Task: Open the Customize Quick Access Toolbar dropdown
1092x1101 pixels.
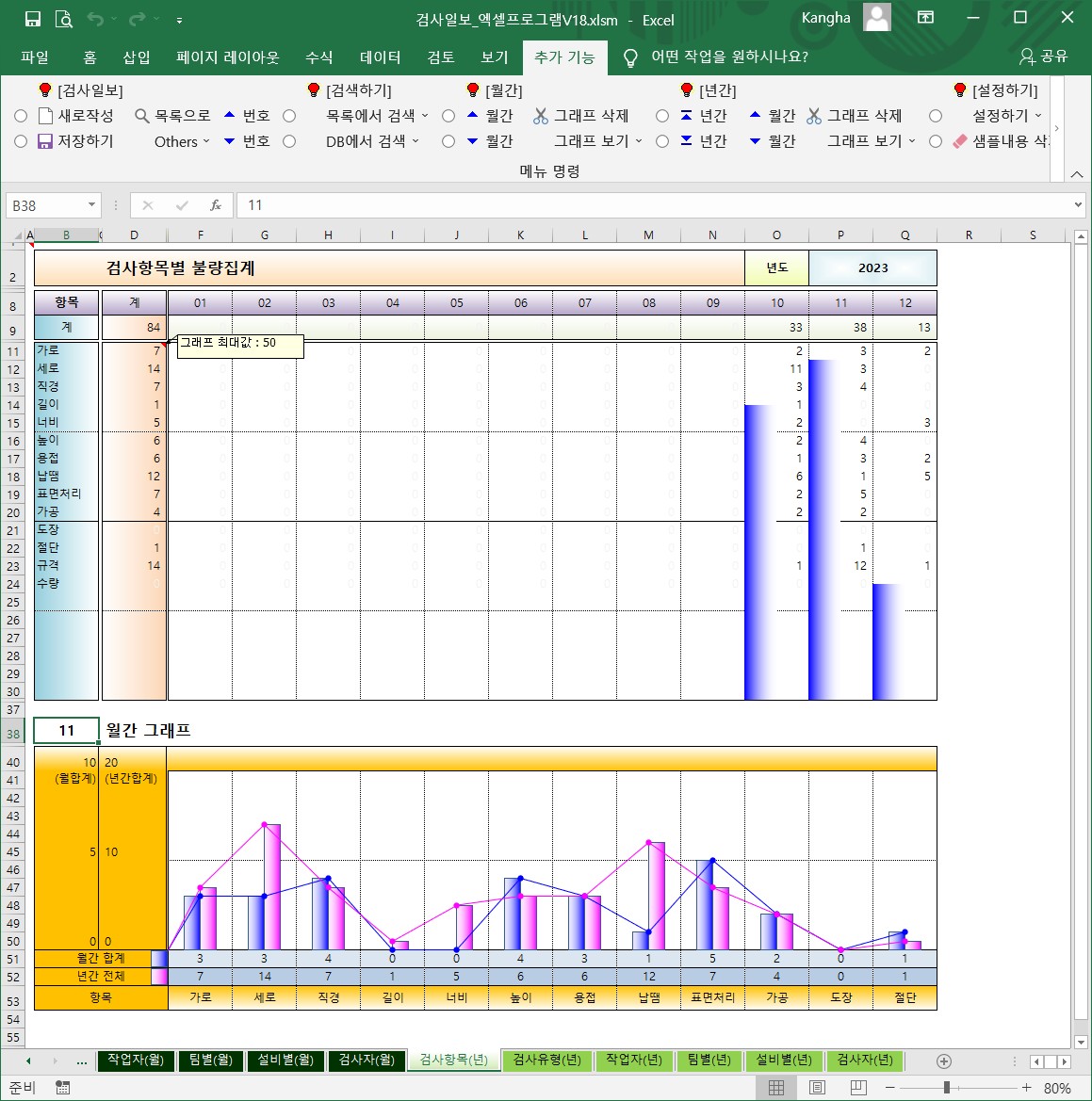Action: tap(180, 21)
